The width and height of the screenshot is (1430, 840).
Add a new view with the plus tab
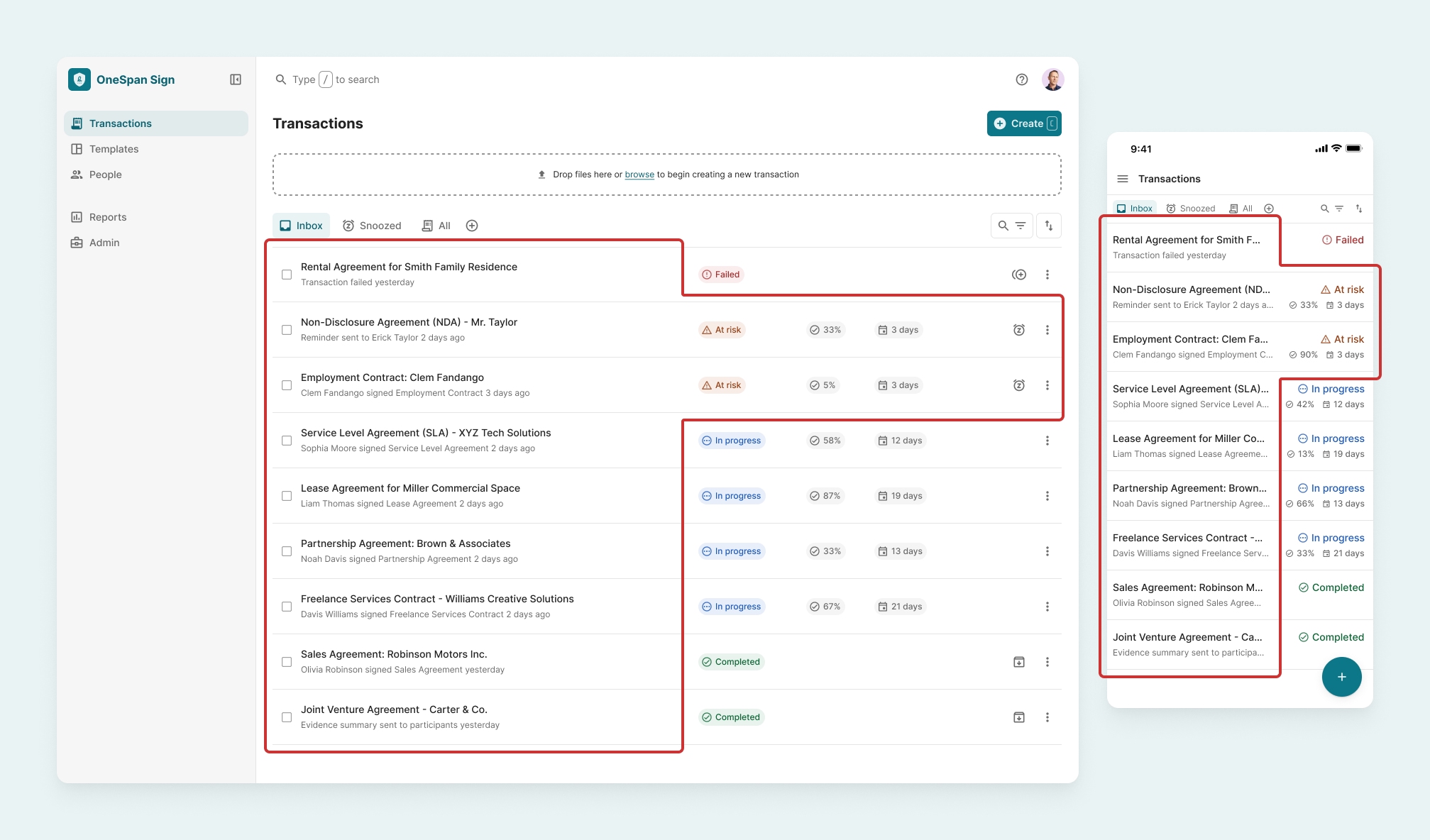tap(472, 225)
